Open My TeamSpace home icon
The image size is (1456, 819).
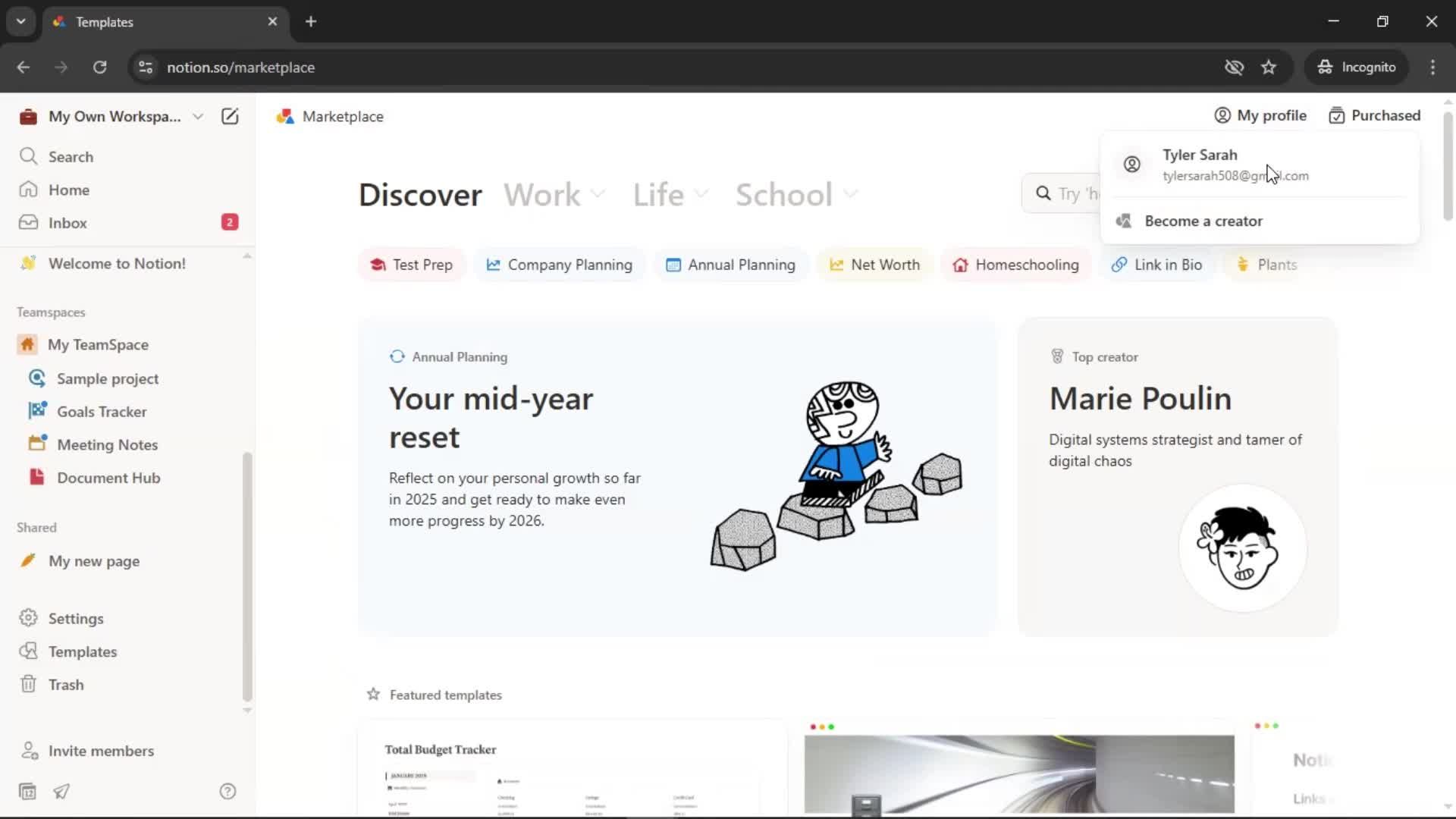(x=27, y=344)
